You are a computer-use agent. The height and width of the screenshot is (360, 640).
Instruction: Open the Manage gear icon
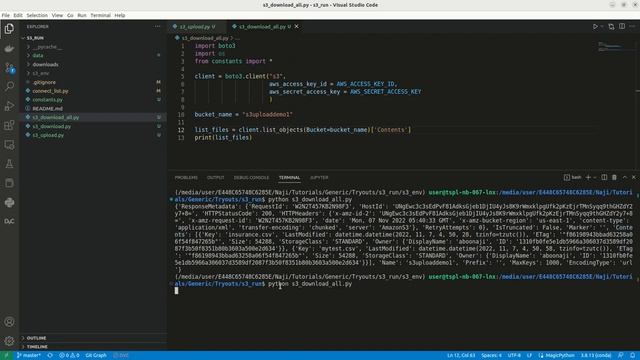pyautogui.click(x=9, y=341)
